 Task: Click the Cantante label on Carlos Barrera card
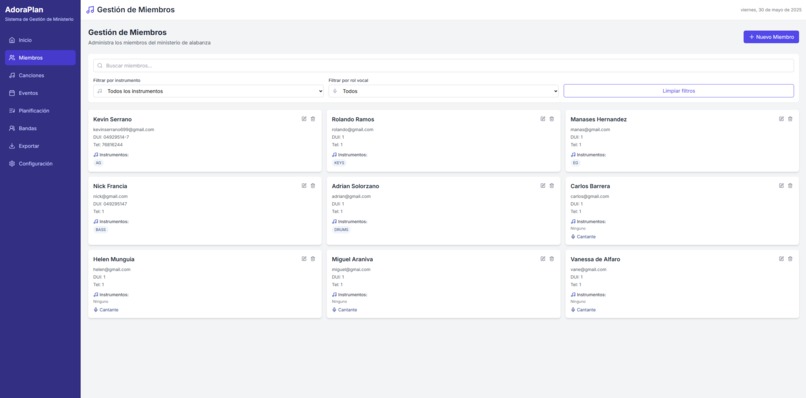click(x=586, y=237)
